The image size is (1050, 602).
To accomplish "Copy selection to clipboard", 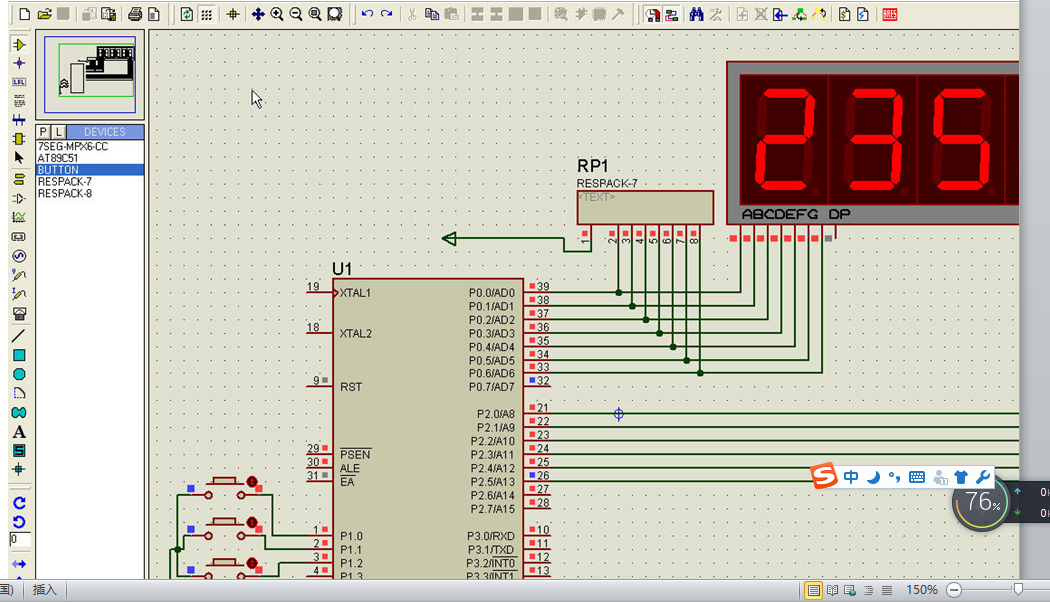I will [432, 14].
